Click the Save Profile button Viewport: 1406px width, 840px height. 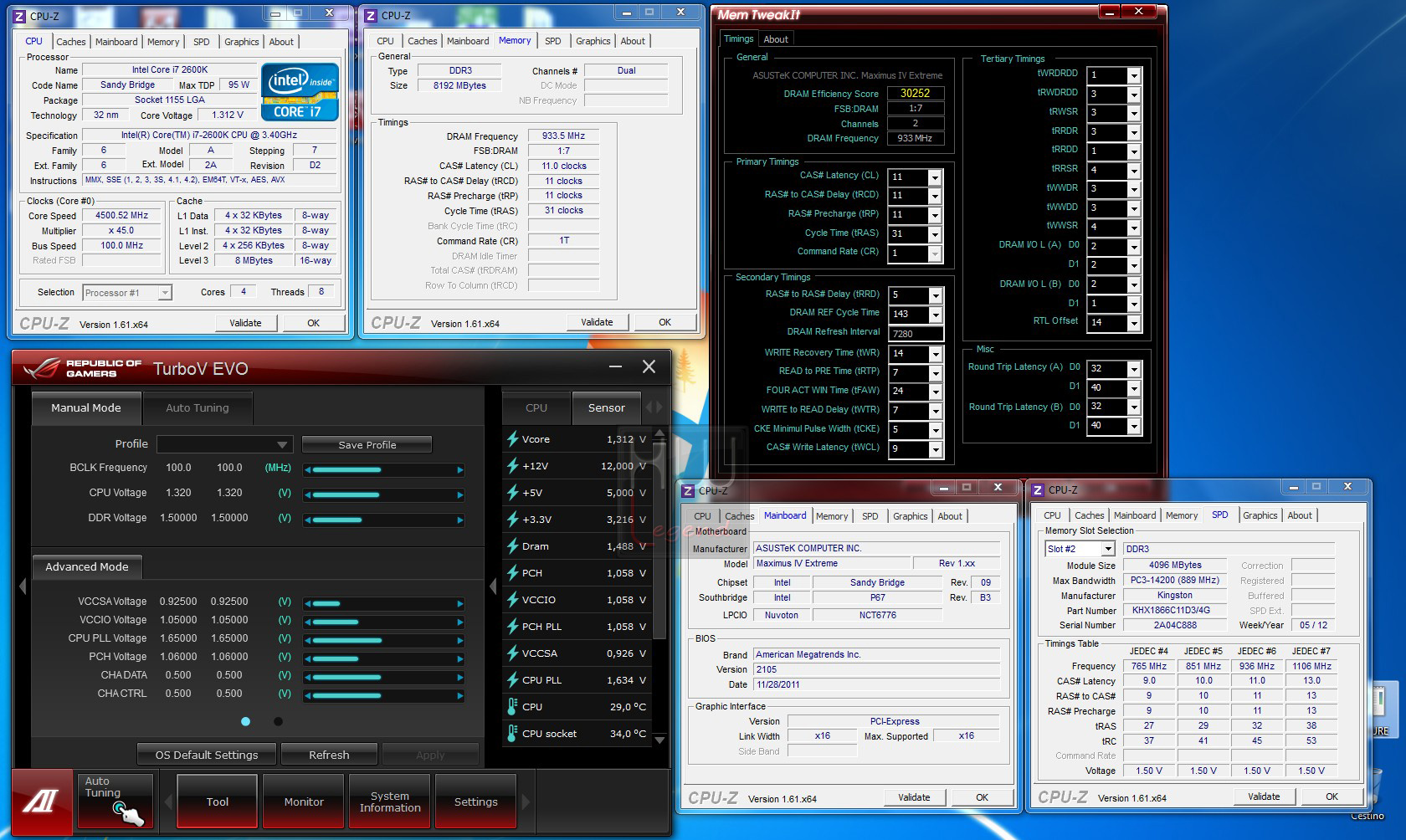[367, 444]
